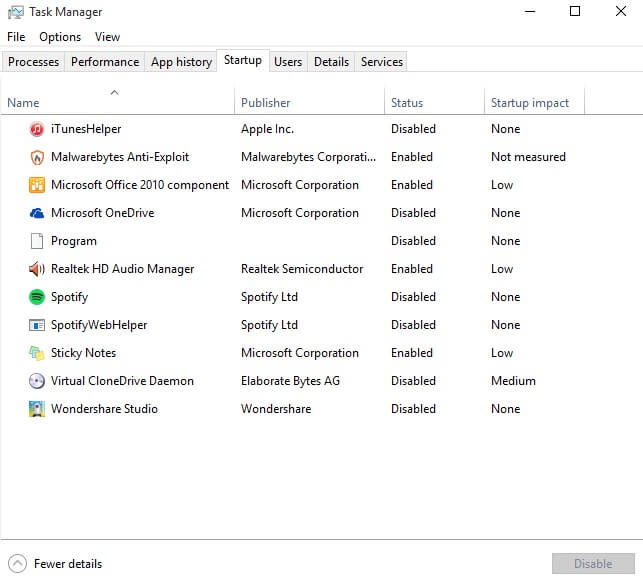Select Microsoft Office 2010 component name
This screenshot has height=585, width=643.
click(x=140, y=185)
